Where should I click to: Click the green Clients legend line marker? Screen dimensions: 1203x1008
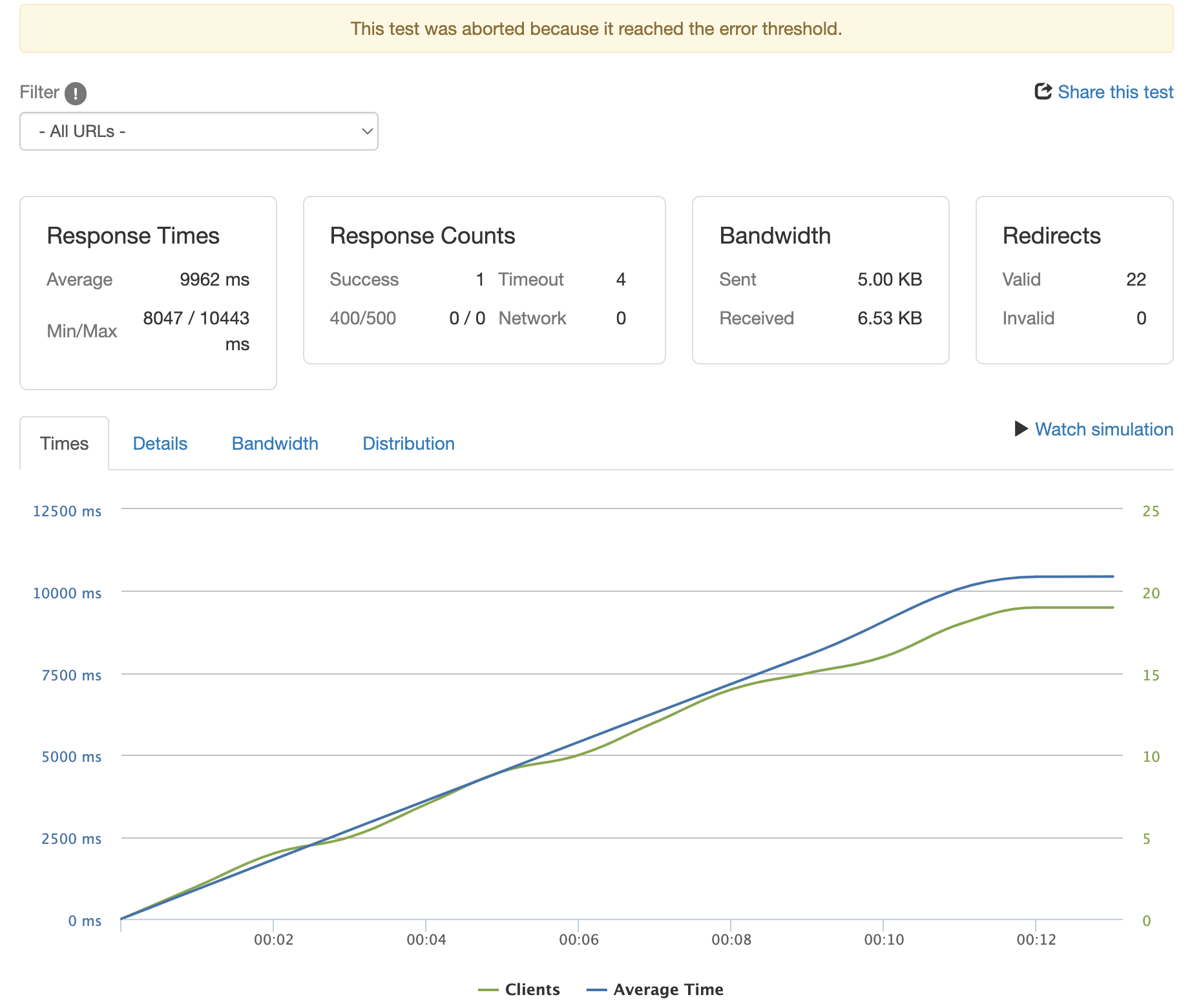pos(488,990)
